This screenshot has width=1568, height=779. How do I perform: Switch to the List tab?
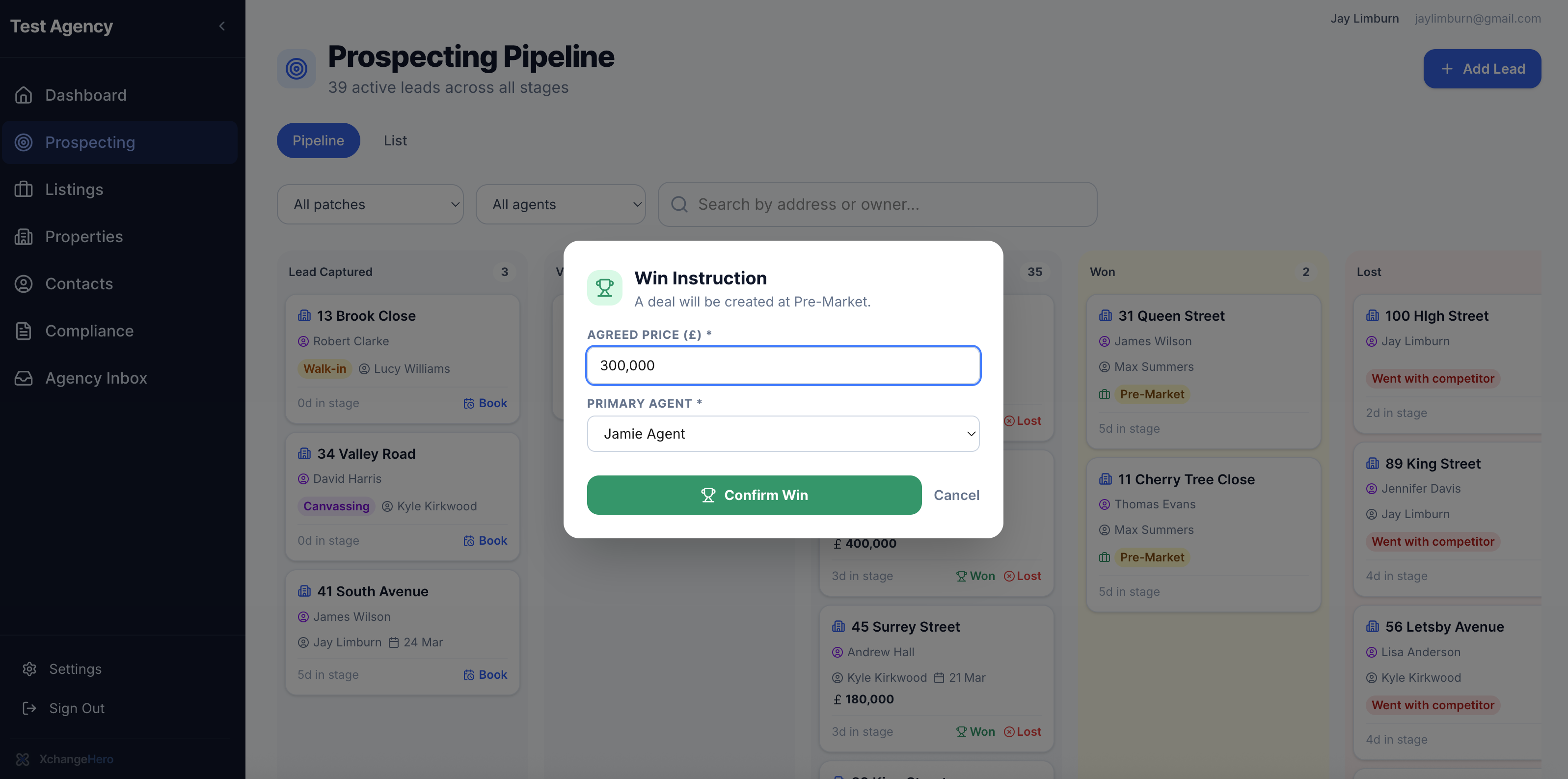coord(395,140)
